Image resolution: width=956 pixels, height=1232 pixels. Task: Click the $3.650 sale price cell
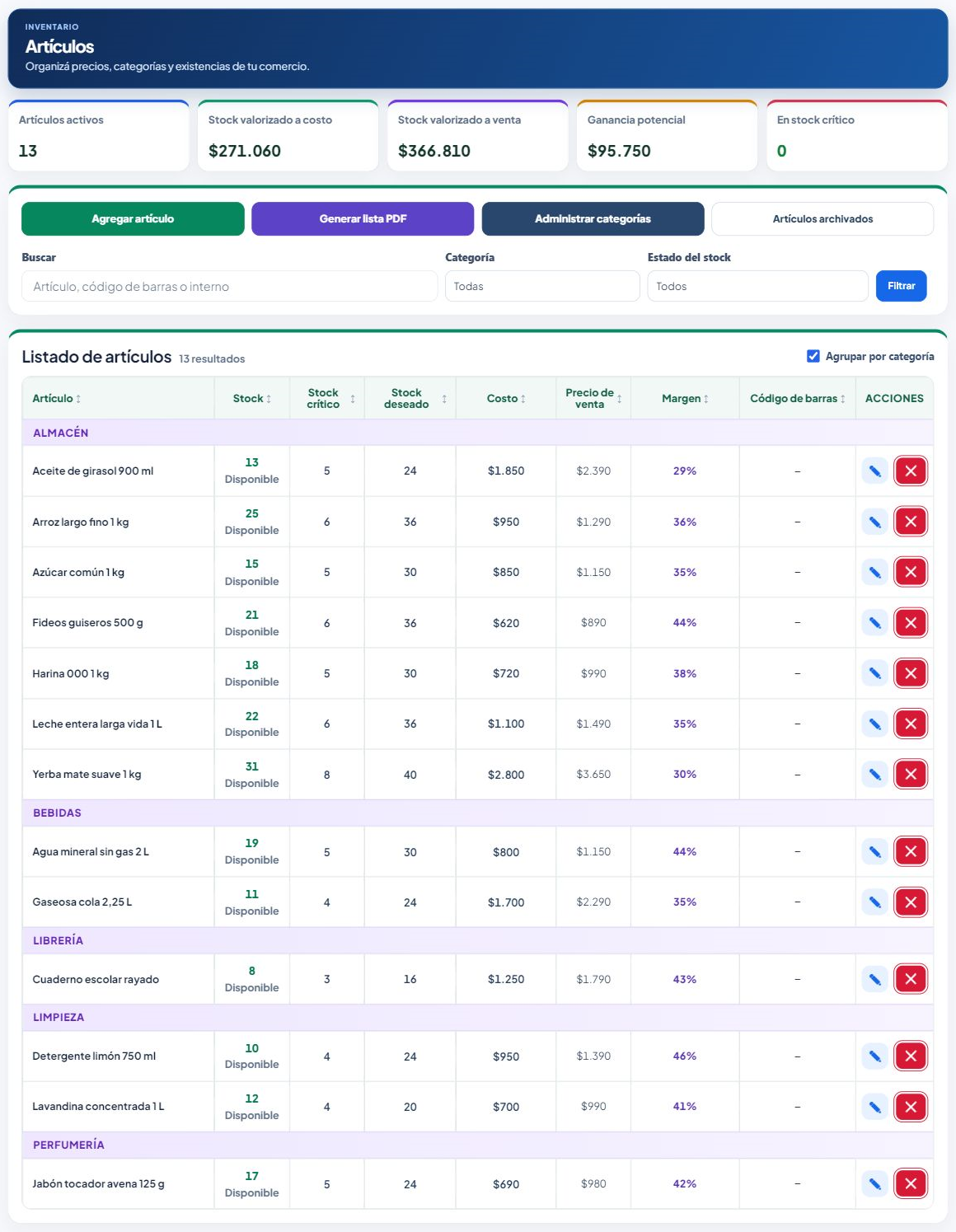click(593, 774)
